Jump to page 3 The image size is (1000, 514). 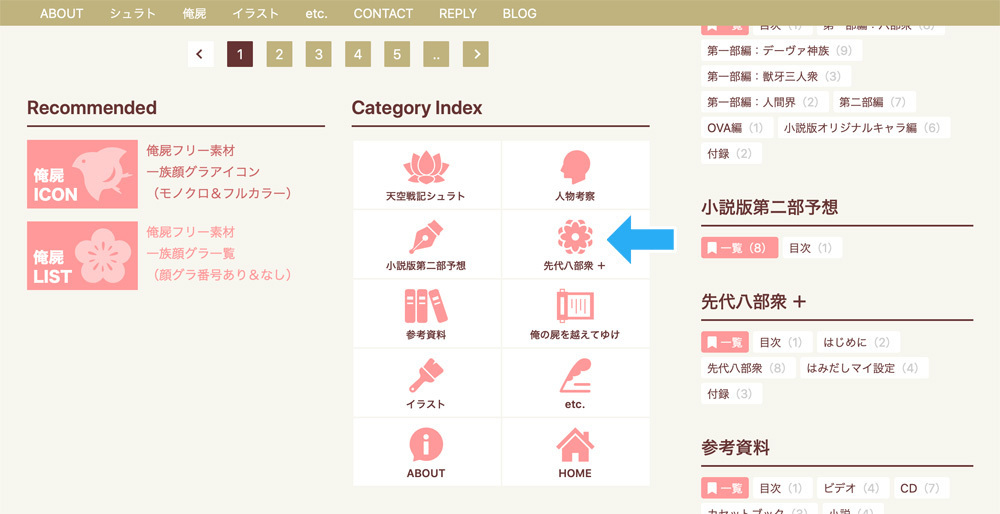coord(318,54)
